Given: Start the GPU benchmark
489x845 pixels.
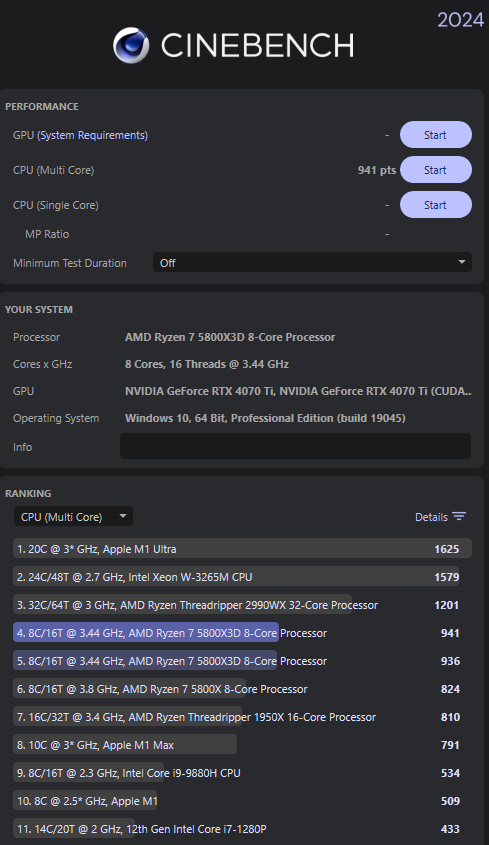Looking at the screenshot, I should click(436, 135).
